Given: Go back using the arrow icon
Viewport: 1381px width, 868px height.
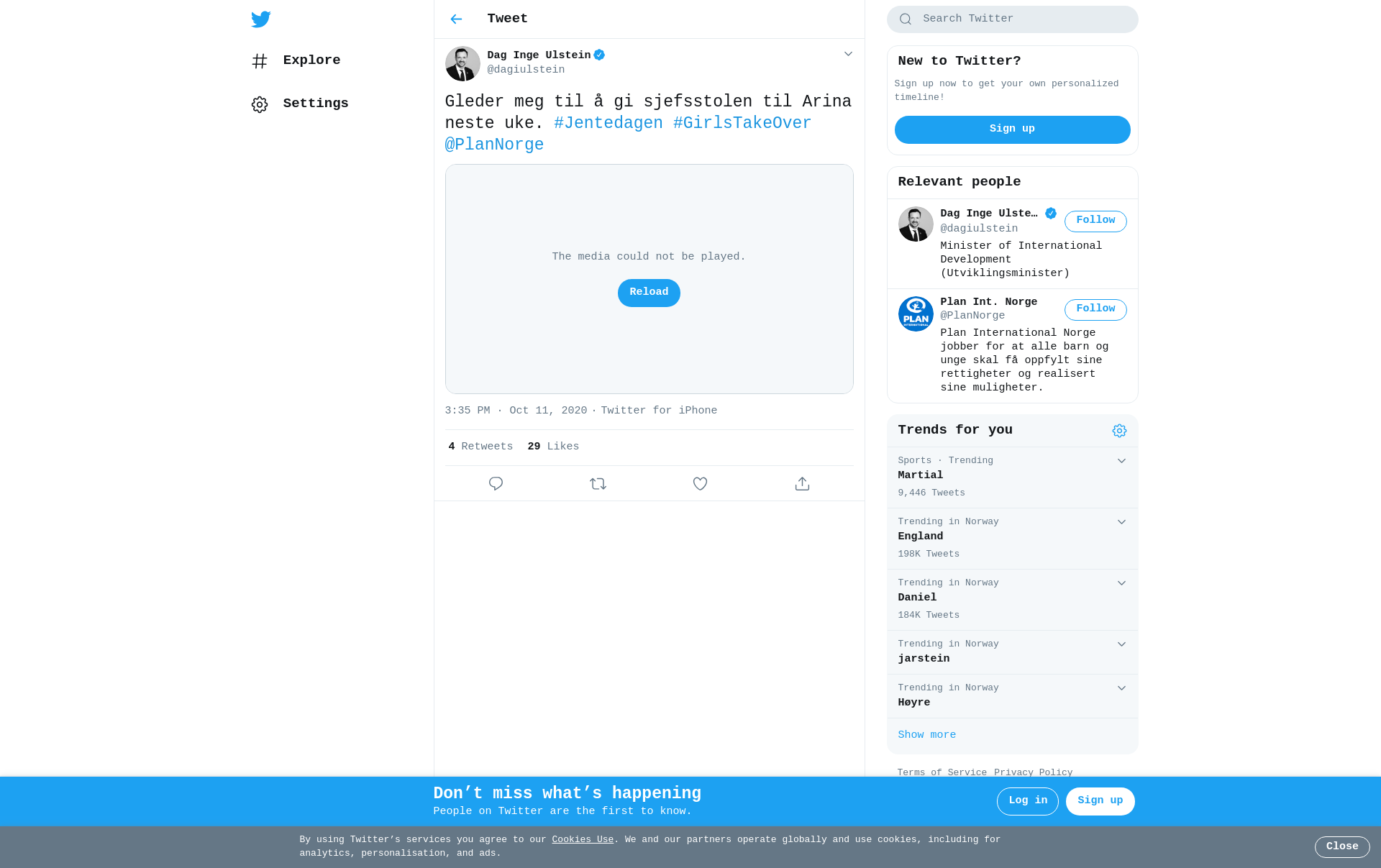Looking at the screenshot, I should pyautogui.click(x=456, y=19).
